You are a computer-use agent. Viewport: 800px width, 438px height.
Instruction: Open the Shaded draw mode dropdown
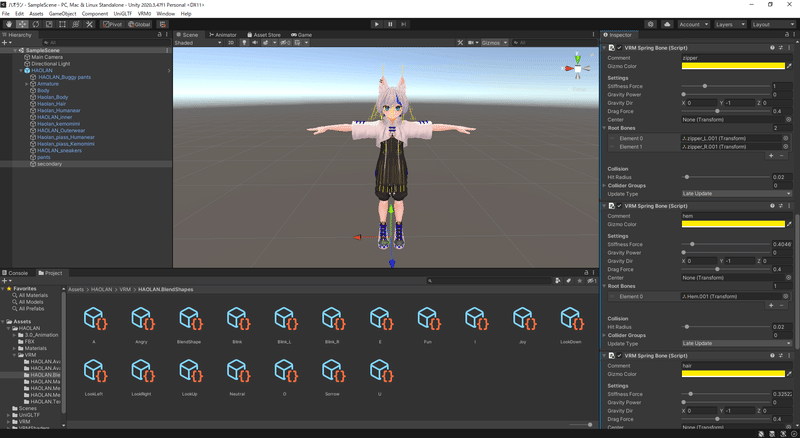click(198, 43)
